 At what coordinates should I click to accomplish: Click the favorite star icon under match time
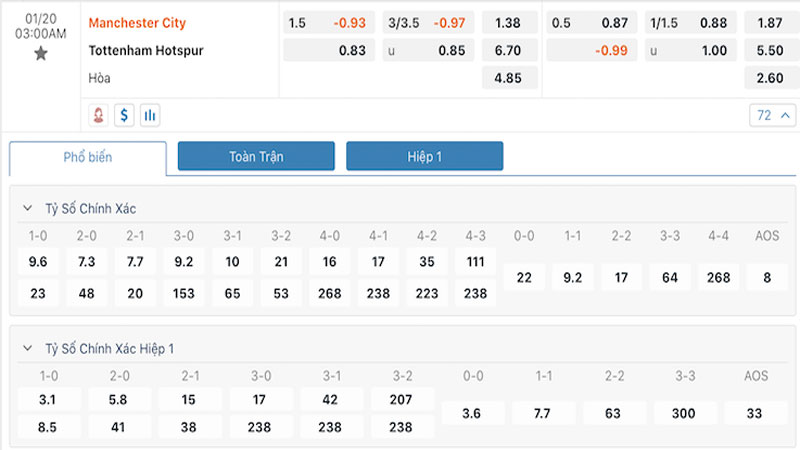coord(41,54)
